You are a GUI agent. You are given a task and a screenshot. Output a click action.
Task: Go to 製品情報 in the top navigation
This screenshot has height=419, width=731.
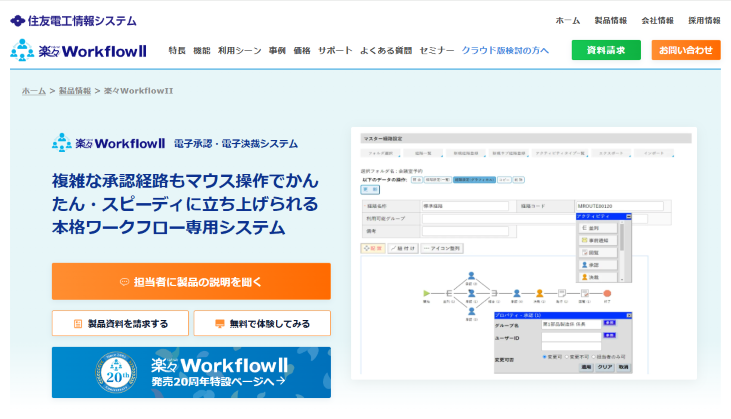610,20
